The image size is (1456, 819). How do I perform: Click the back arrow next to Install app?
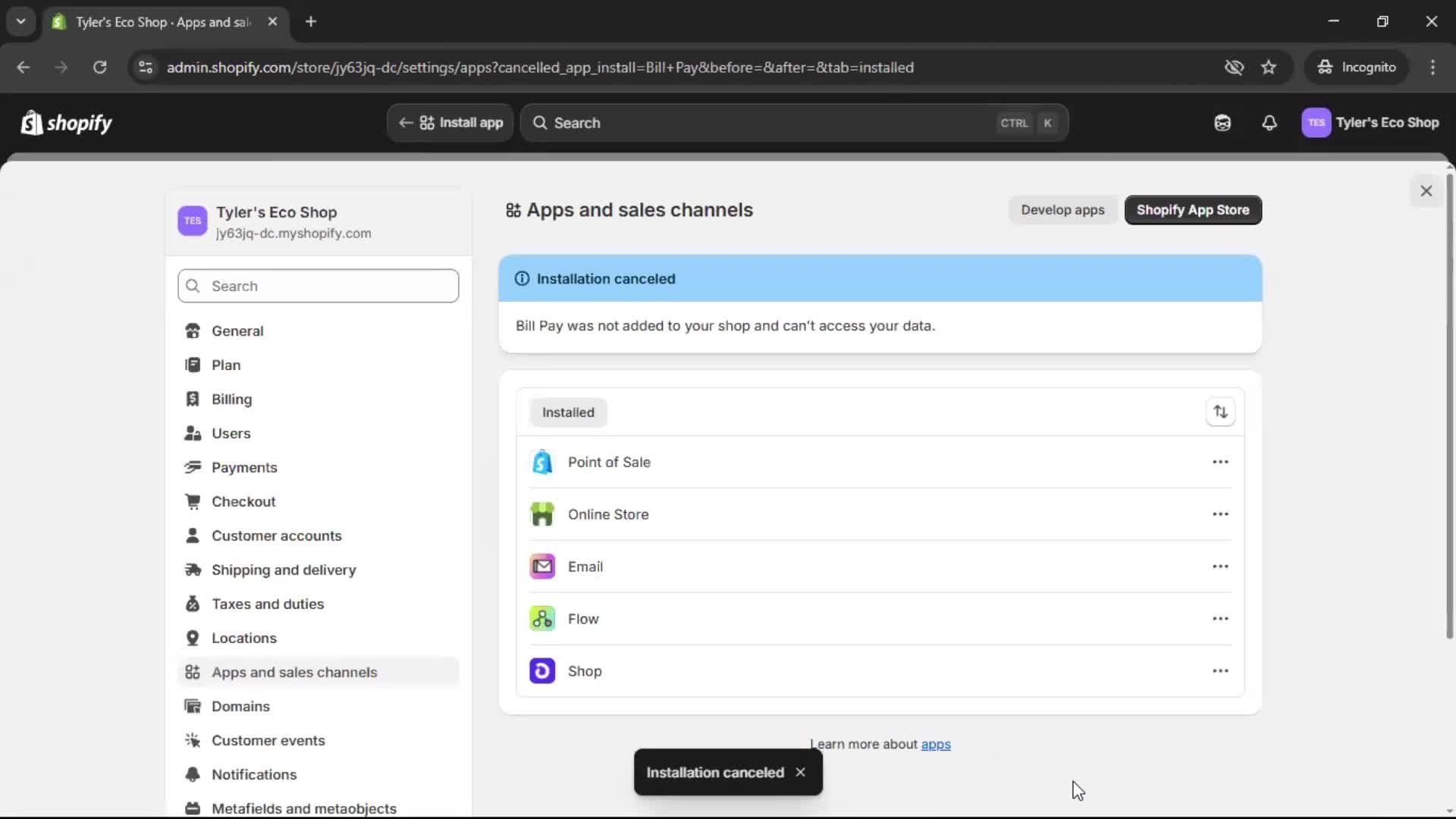[406, 123]
